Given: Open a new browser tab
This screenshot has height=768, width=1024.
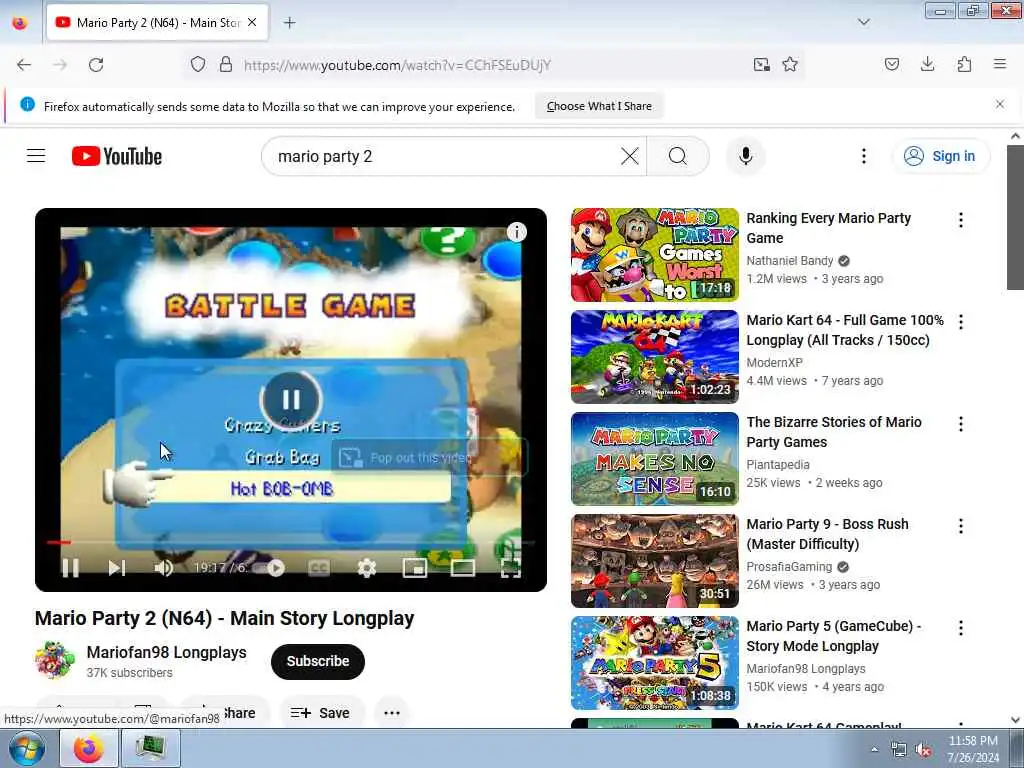Looking at the screenshot, I should (x=289, y=23).
